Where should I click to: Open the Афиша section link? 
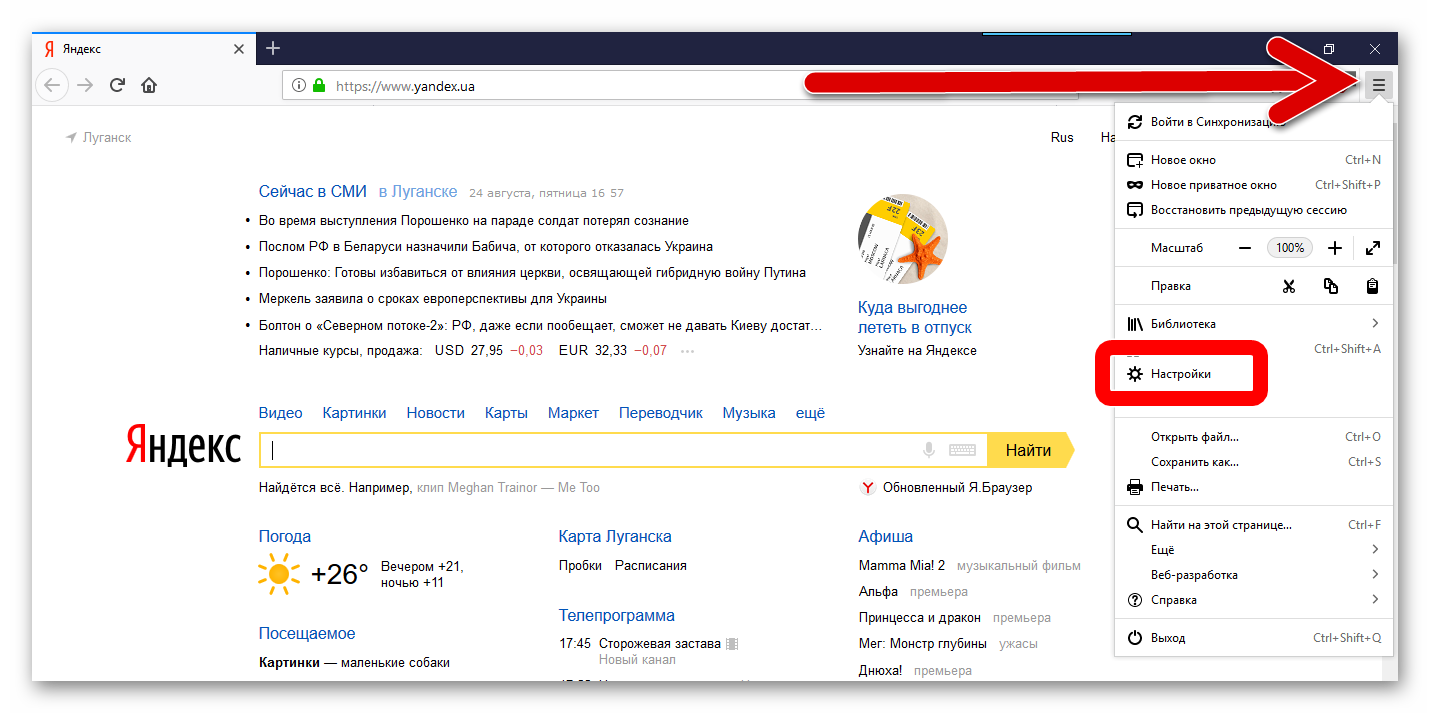[886, 536]
